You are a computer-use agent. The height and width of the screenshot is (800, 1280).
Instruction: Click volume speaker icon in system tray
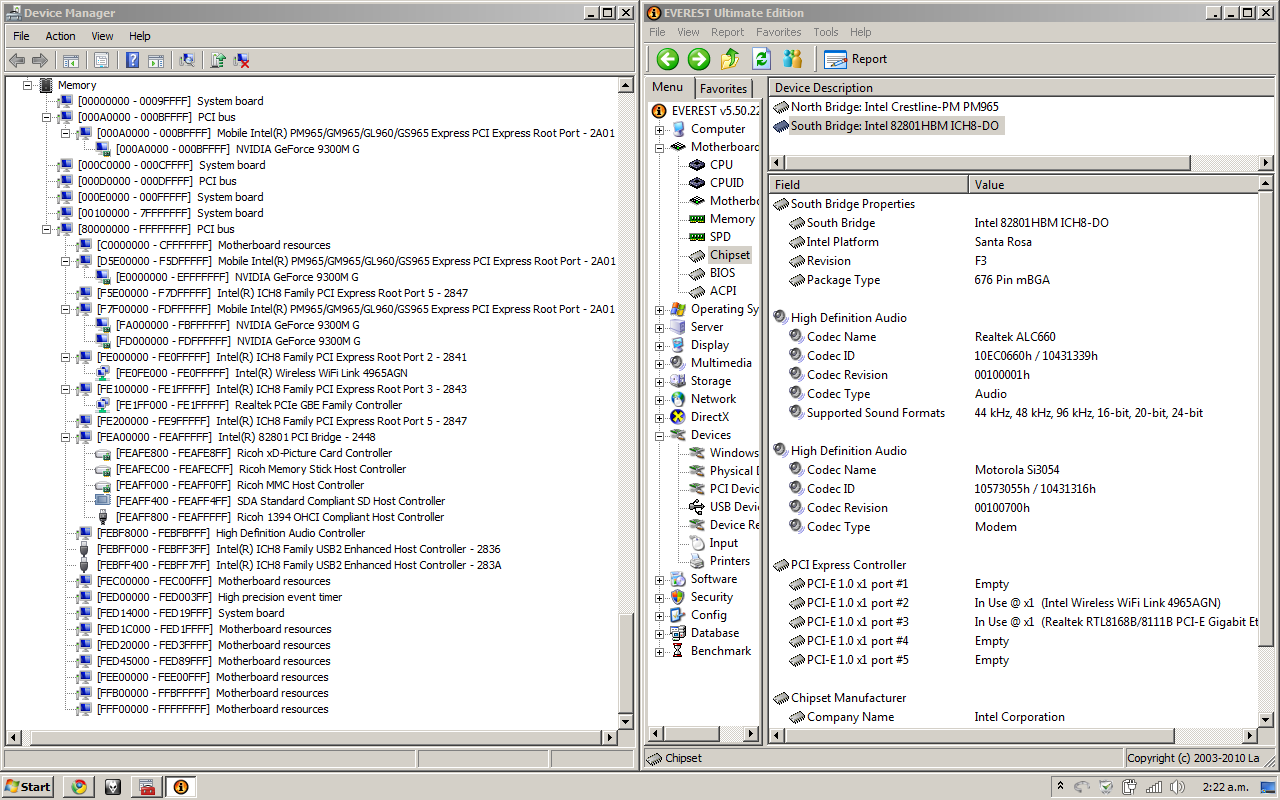1177,786
